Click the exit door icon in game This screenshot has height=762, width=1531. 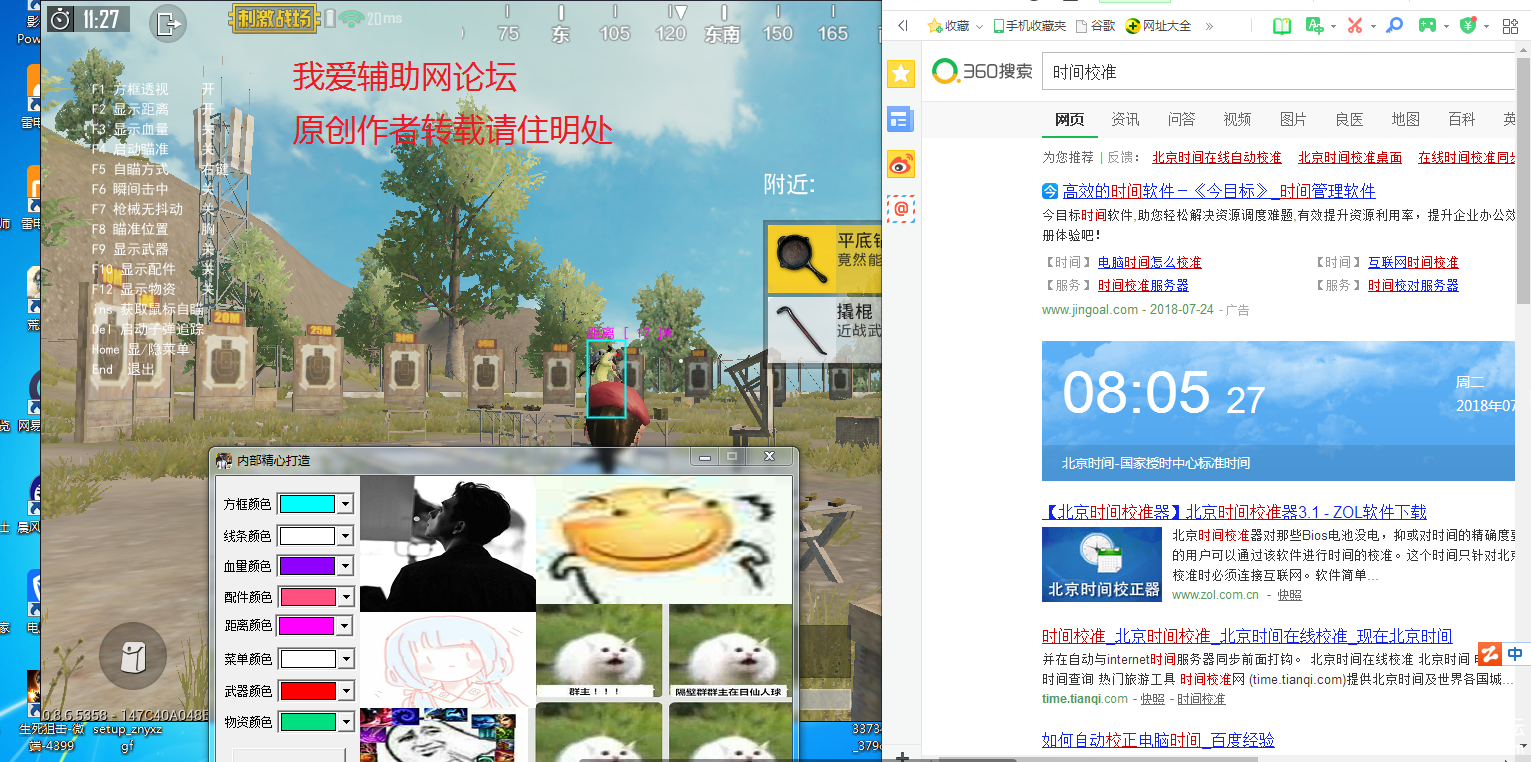click(x=168, y=22)
